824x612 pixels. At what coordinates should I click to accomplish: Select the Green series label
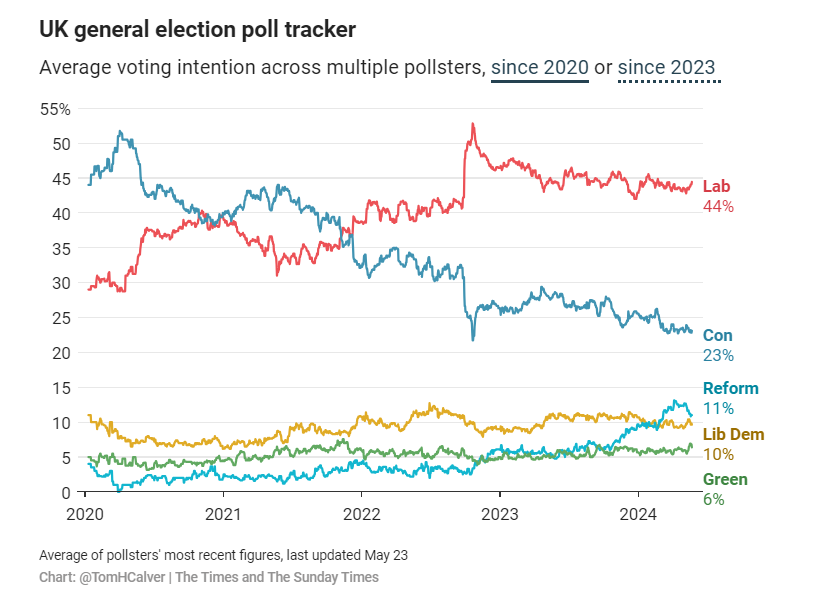tap(725, 480)
